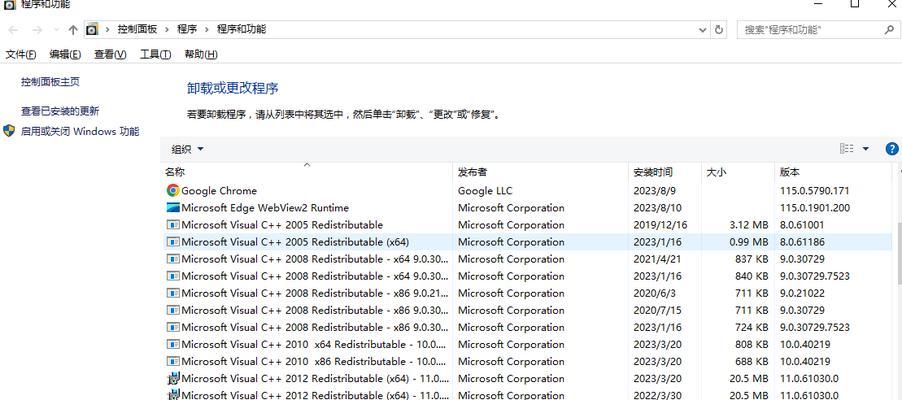This screenshot has width=902, height=400.
Task: Expand the address bar history dropdown
Action: 702,30
